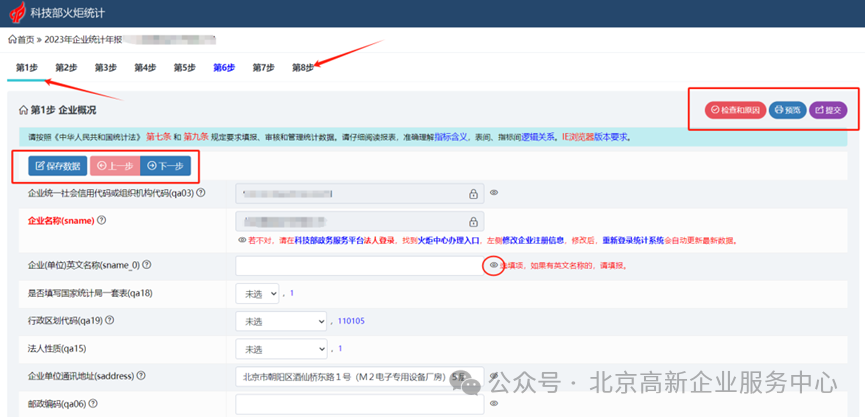865x417 pixels.
Task: Open the 火炬中心办理入口 link
Action: (x=448, y=240)
